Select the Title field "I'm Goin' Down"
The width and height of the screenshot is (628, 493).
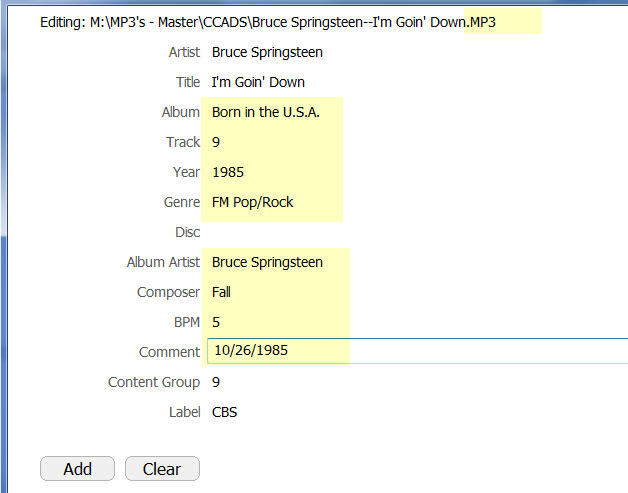click(x=258, y=82)
